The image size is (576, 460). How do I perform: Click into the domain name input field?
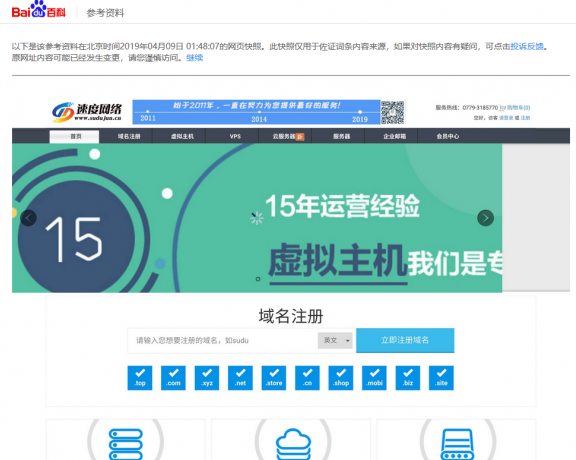tap(223, 341)
